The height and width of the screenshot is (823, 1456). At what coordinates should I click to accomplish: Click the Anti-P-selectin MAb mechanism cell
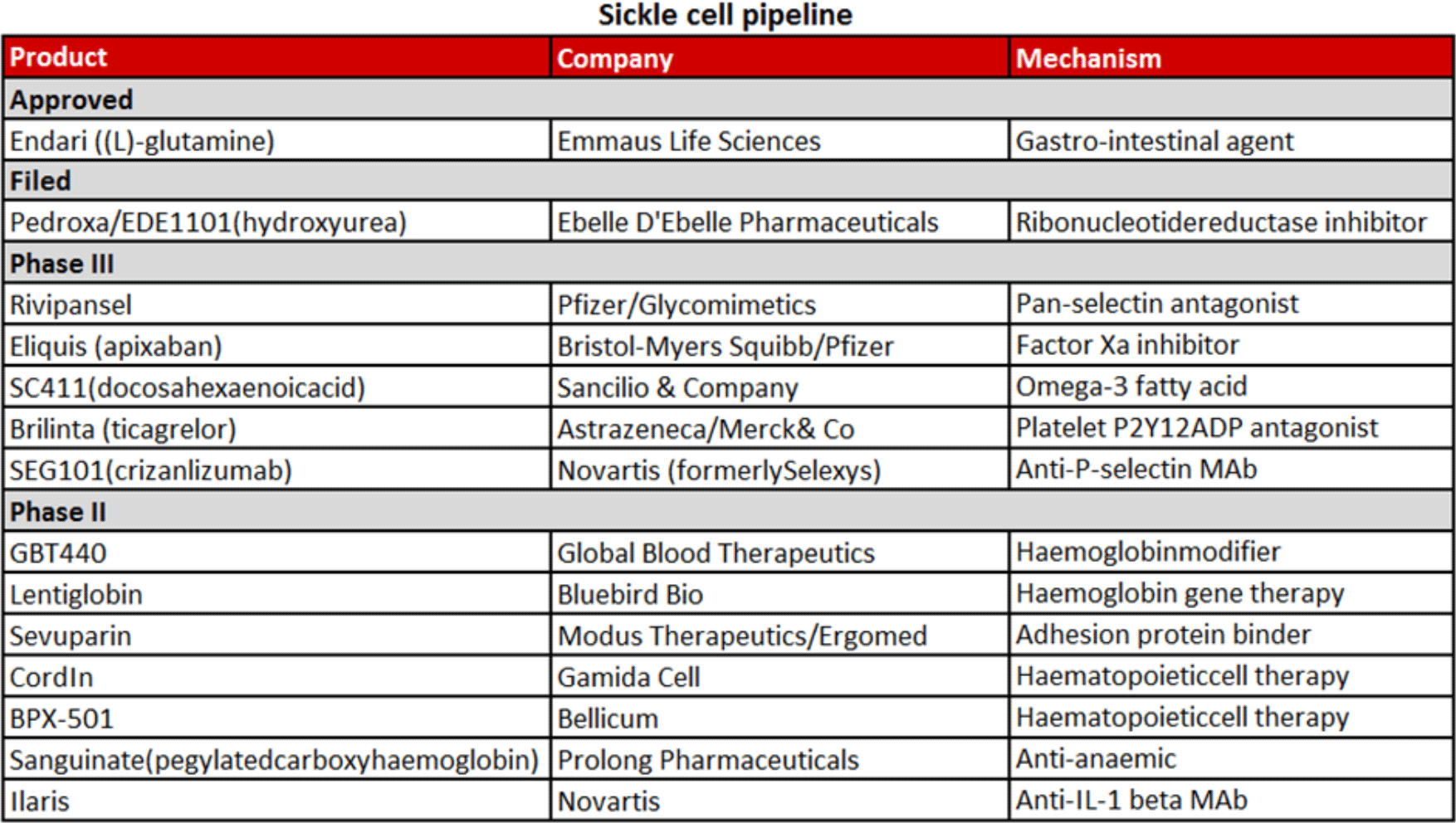(1231, 470)
